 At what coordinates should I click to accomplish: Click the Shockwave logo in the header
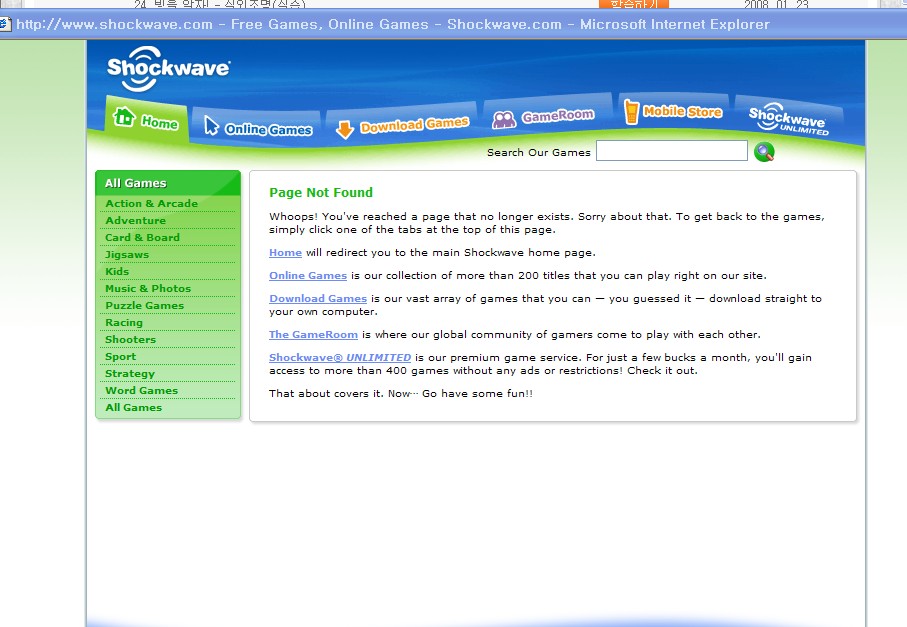point(168,69)
